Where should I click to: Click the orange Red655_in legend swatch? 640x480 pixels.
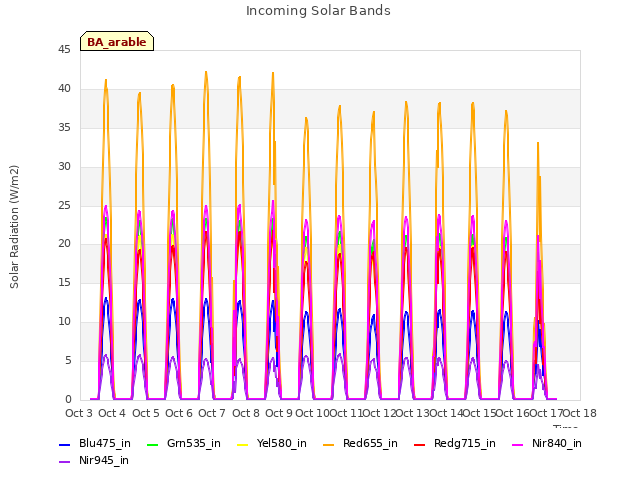coord(329,445)
